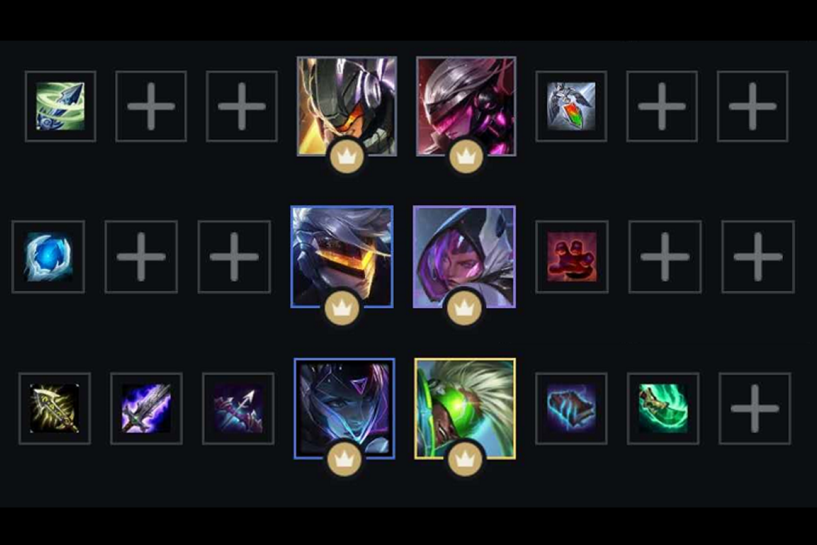
Task: Select the rainbow gem shield item icon
Action: pyautogui.click(x=571, y=106)
